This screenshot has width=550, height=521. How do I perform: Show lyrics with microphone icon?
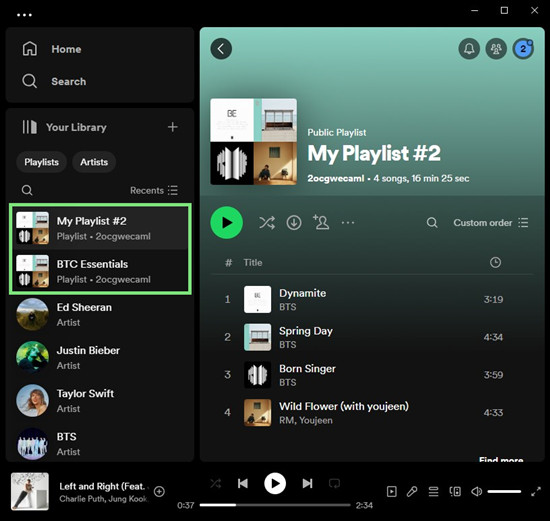point(412,492)
